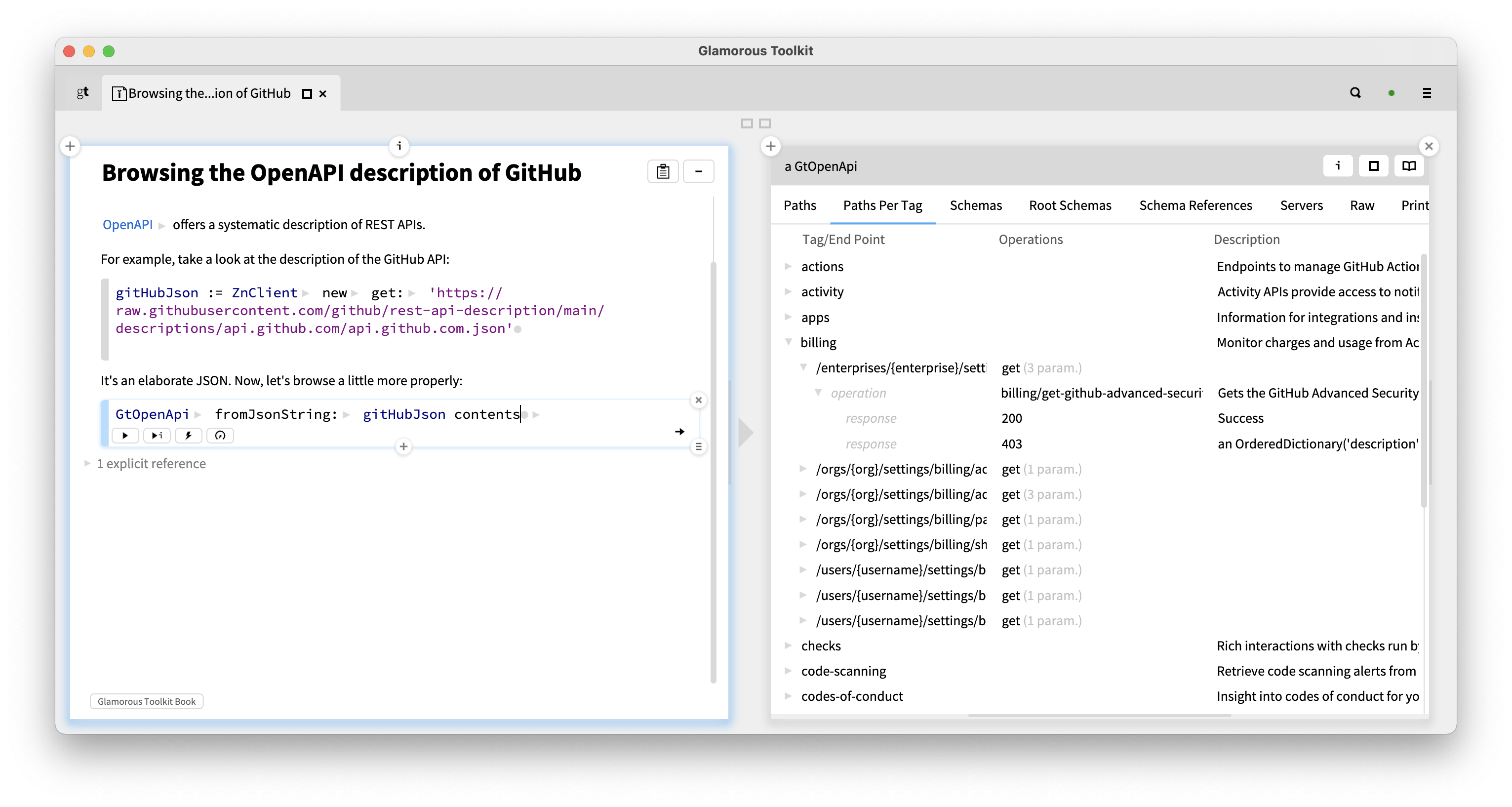Click the reset snippet icon
This screenshot has width=1512, height=807.
(x=220, y=436)
